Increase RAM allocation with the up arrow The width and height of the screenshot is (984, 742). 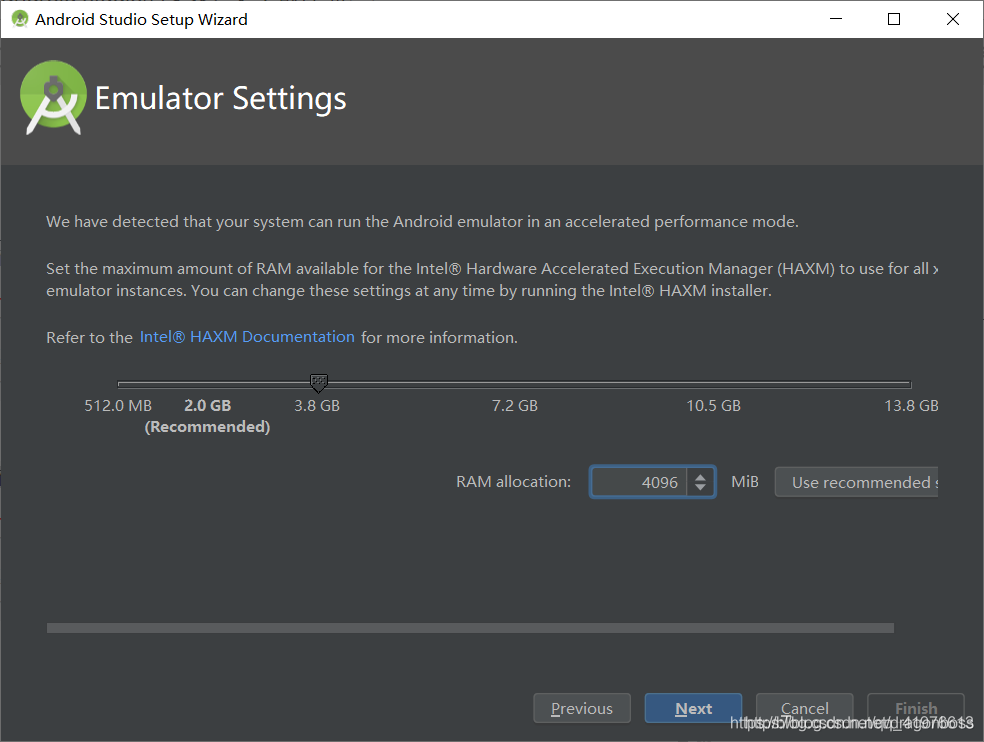[700, 476]
